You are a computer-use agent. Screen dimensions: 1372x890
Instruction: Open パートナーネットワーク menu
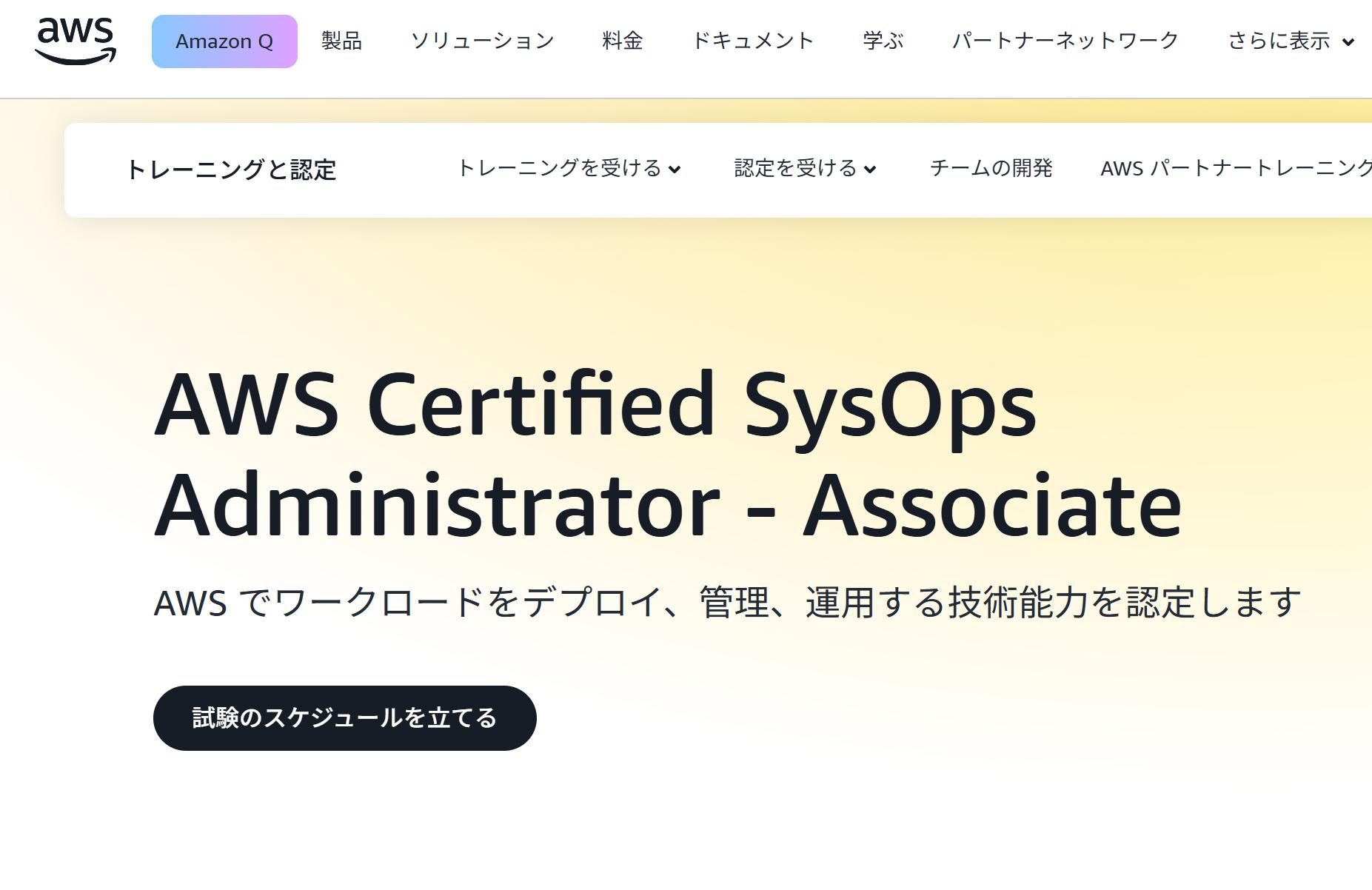[1065, 41]
